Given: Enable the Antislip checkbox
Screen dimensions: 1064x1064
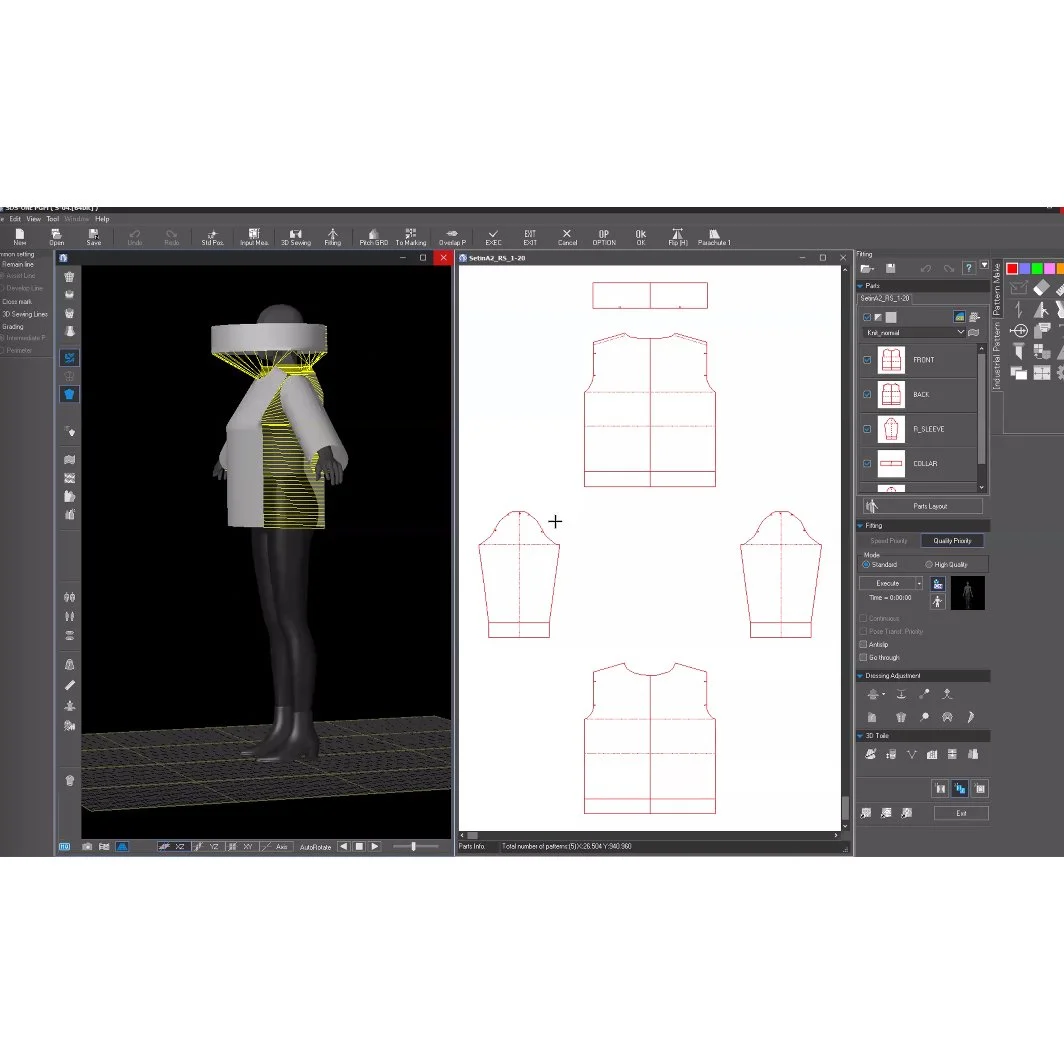Looking at the screenshot, I should coord(863,645).
